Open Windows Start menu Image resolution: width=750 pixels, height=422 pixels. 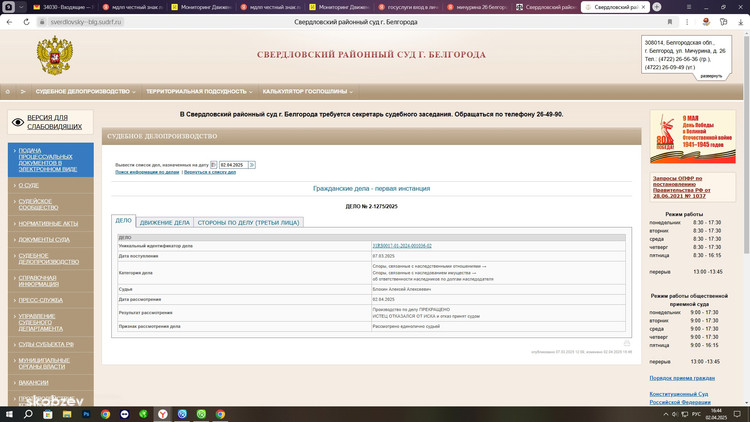click(9, 413)
